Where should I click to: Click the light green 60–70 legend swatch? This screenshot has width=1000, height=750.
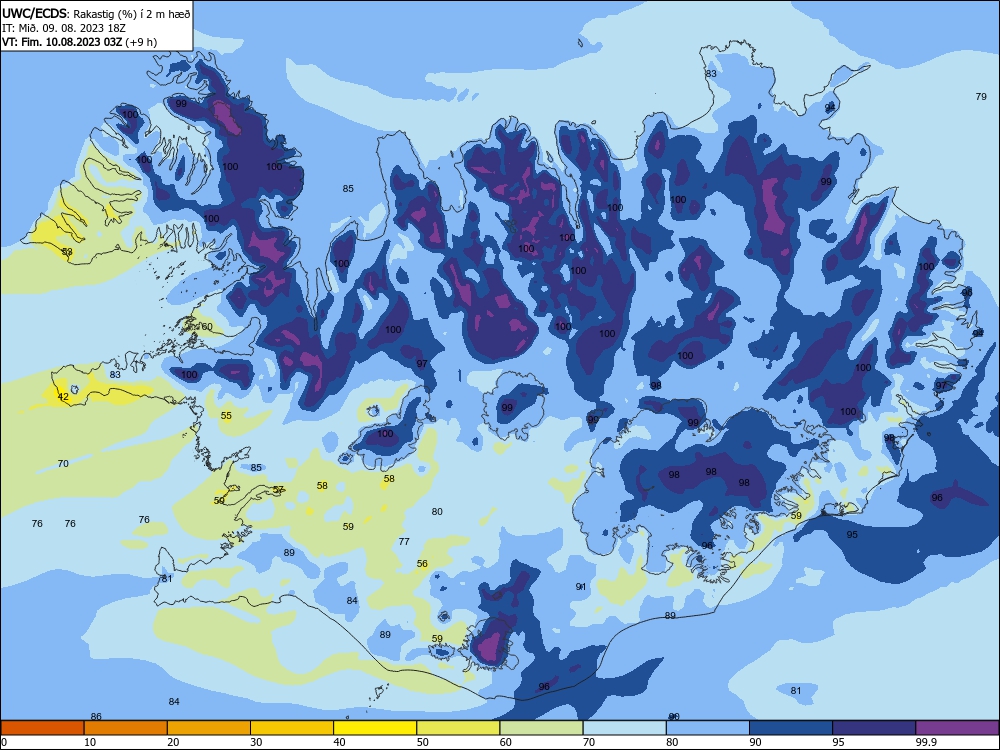pyautogui.click(x=541, y=728)
